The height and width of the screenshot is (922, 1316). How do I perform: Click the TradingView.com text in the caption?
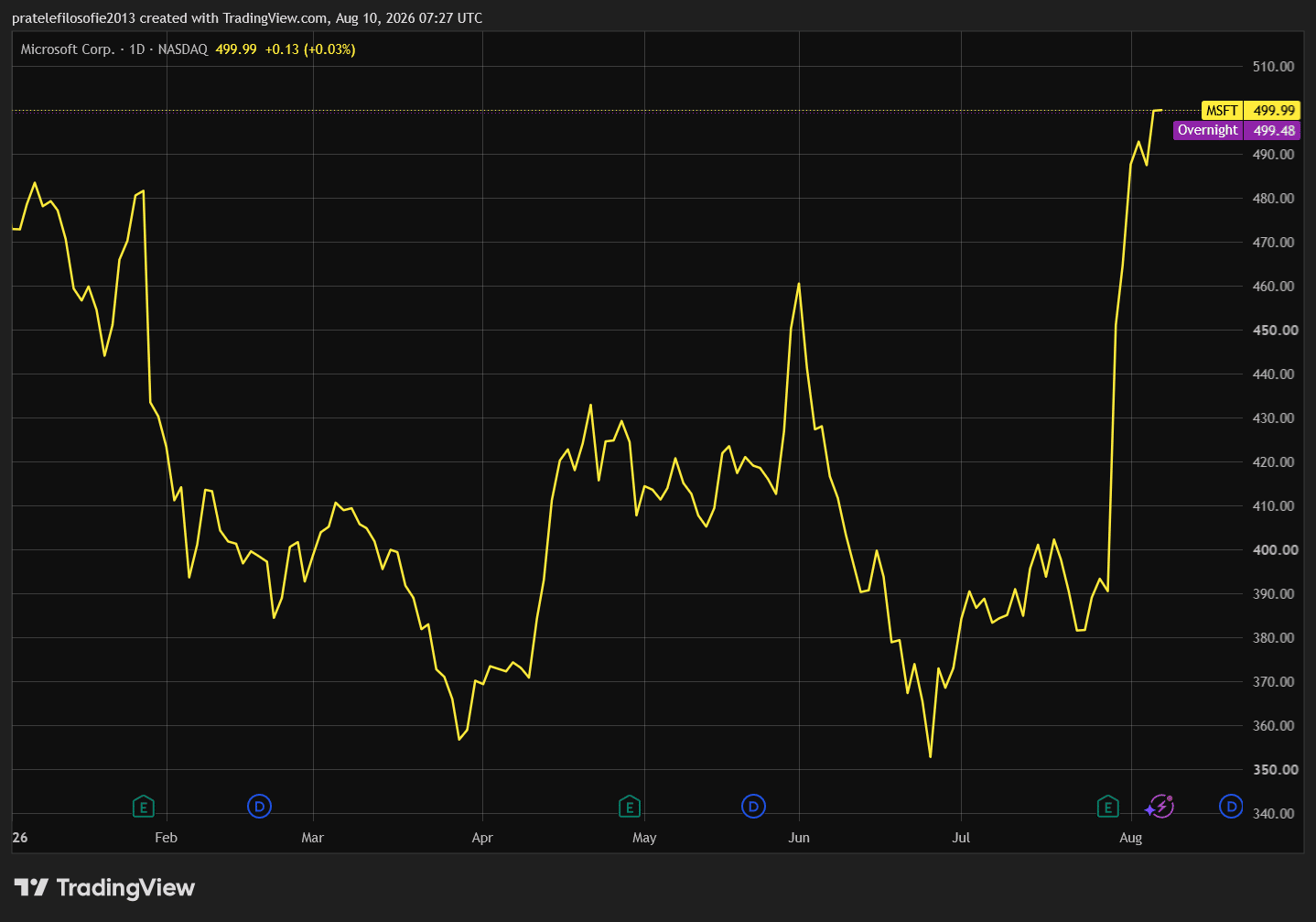275,18
